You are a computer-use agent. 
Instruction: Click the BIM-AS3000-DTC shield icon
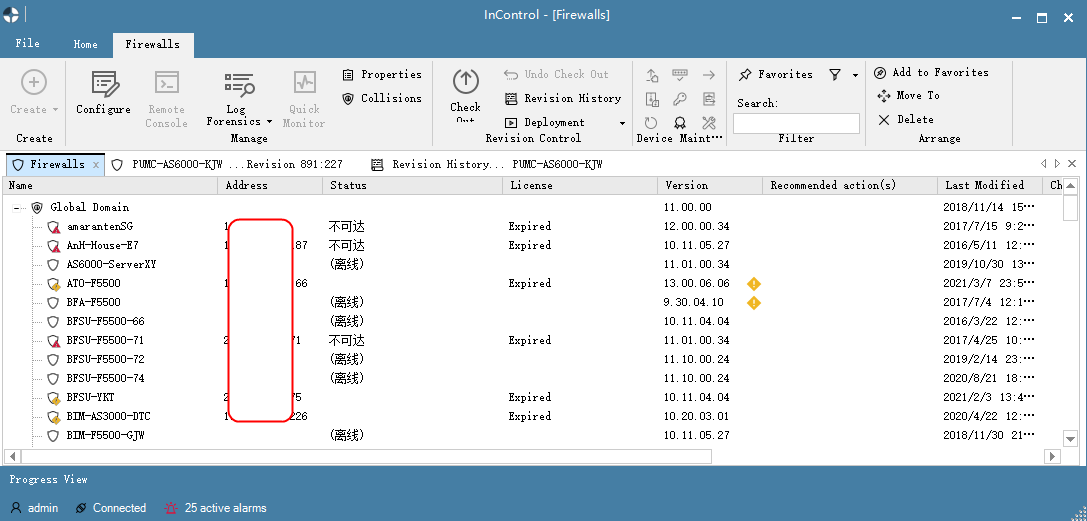click(x=54, y=417)
